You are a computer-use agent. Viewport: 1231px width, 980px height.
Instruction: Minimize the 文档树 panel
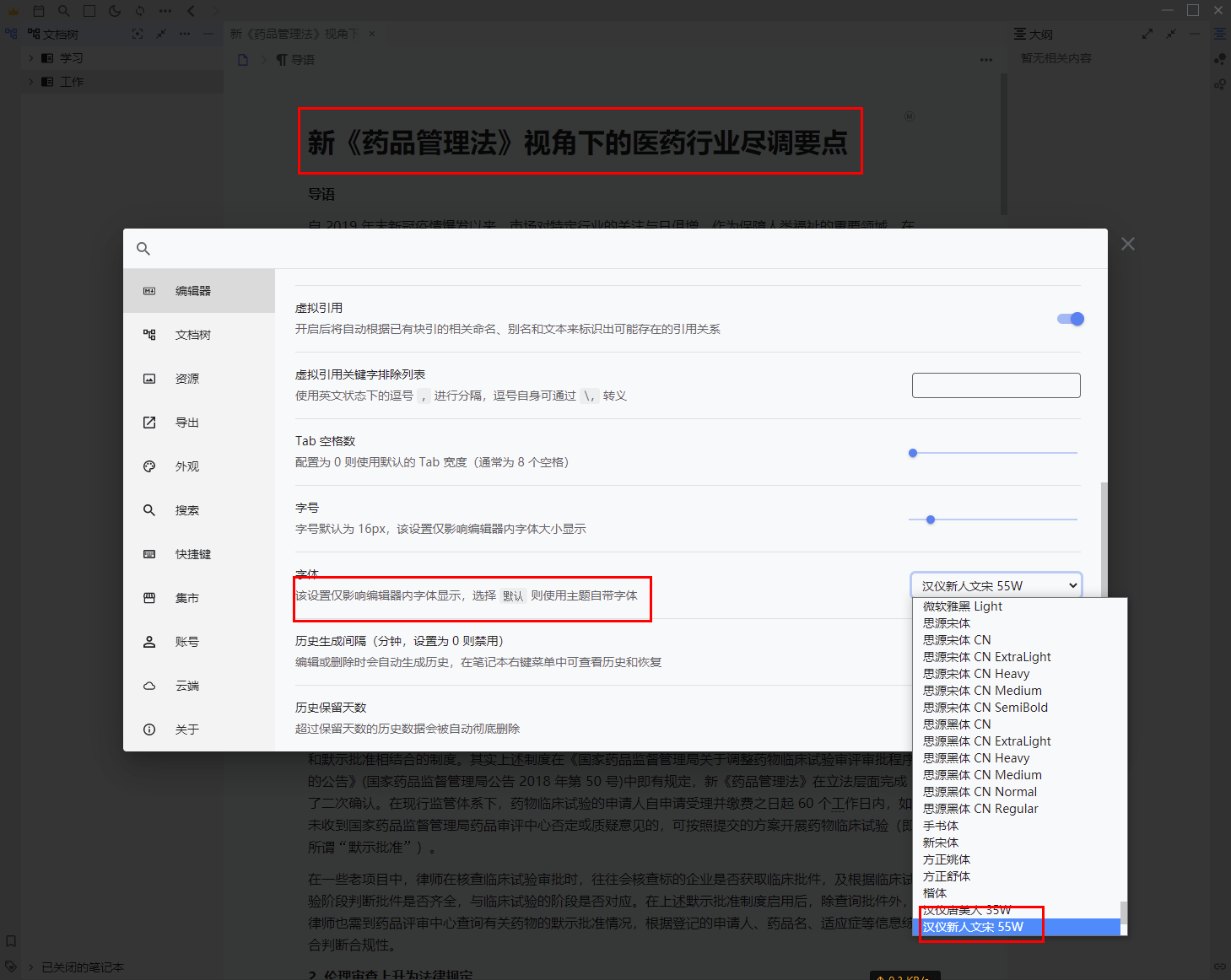click(208, 34)
